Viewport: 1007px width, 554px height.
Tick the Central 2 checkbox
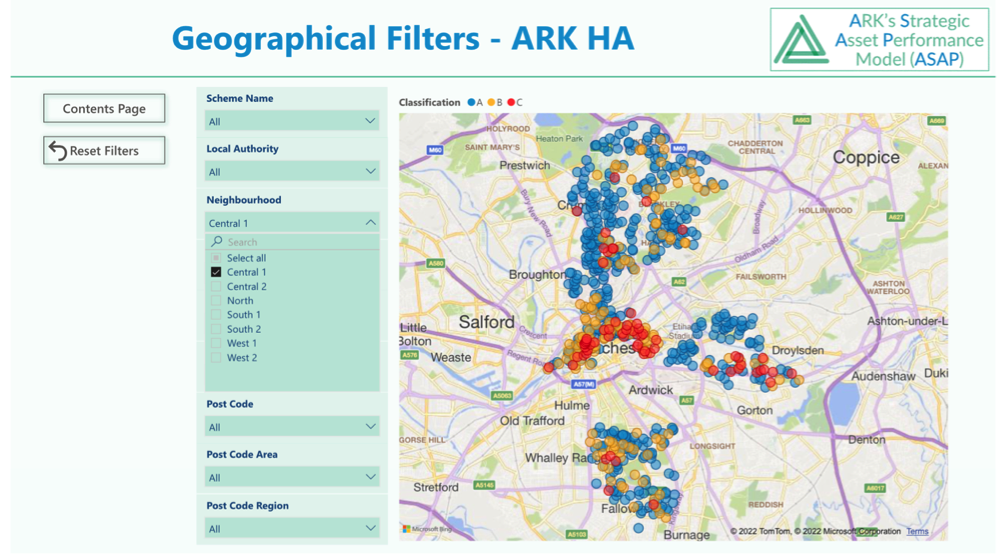pos(216,286)
